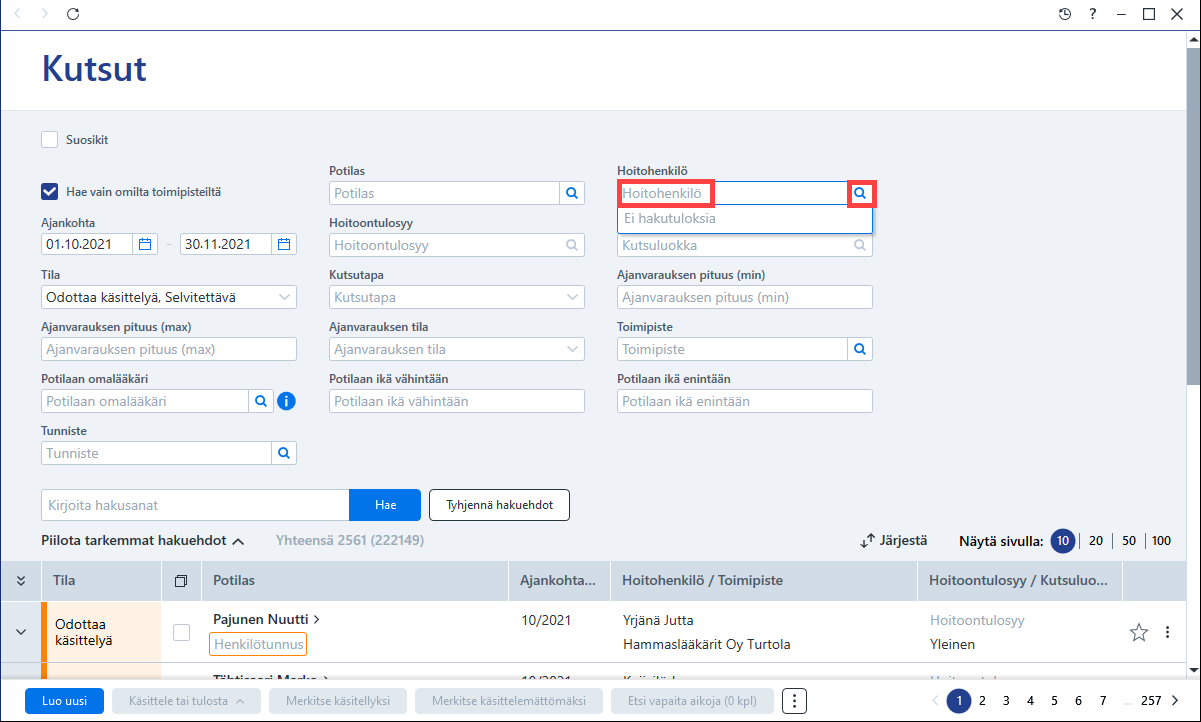Click the Henkilötunnus tag under Pajunen Nuutti
This screenshot has width=1201, height=722.
258,644
